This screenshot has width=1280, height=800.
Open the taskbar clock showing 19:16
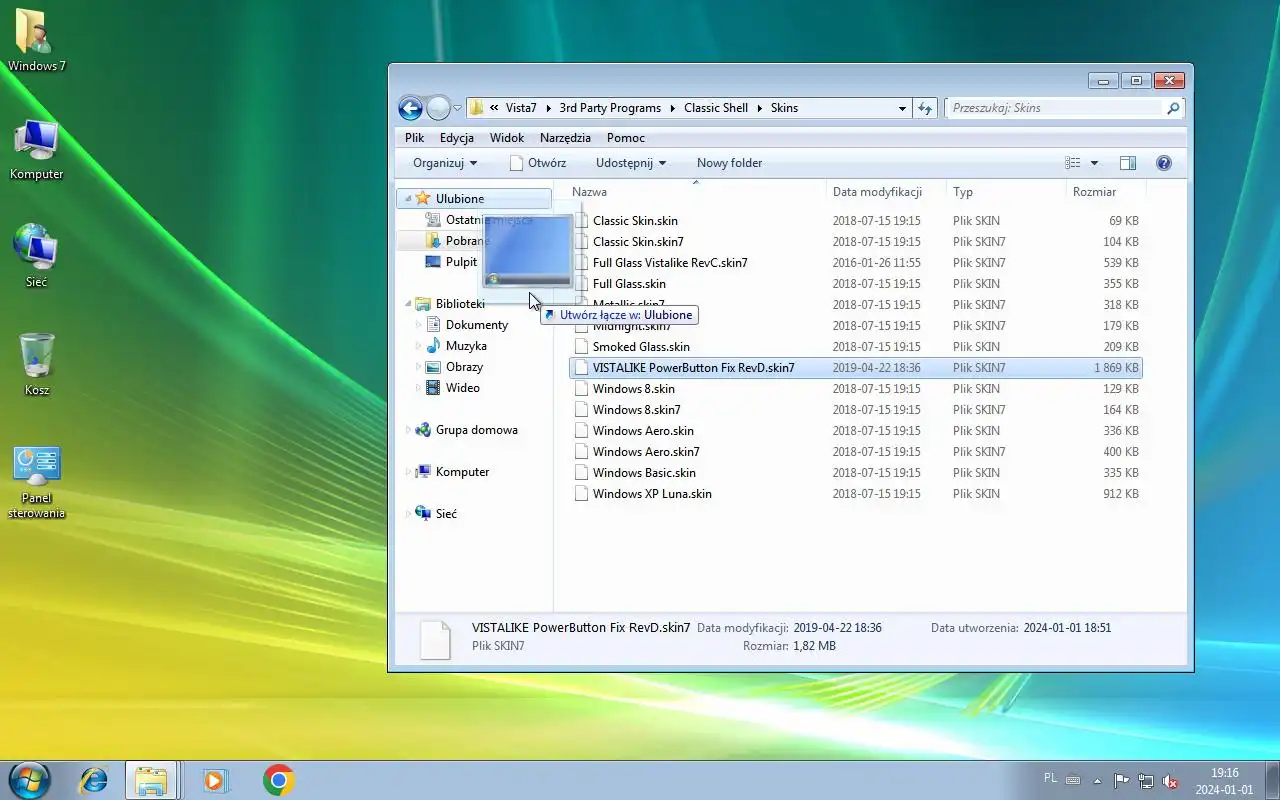1224,781
